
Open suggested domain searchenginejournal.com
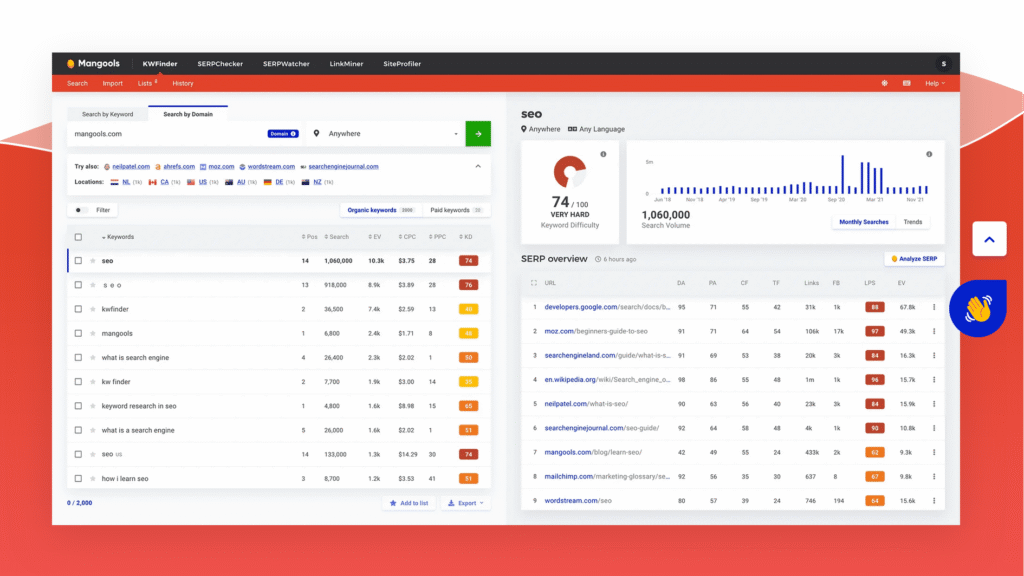coord(344,167)
